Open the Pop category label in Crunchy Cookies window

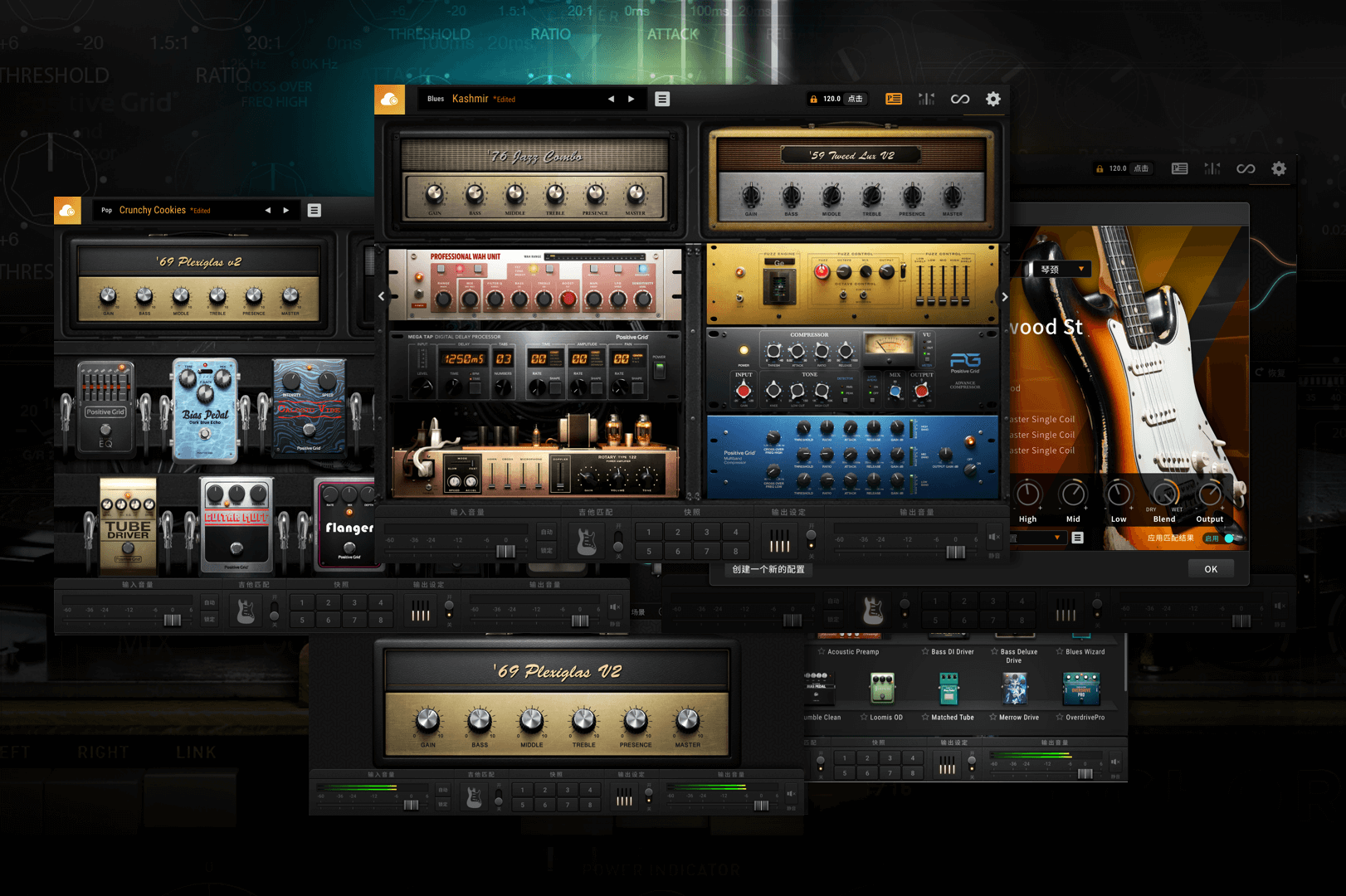click(106, 211)
